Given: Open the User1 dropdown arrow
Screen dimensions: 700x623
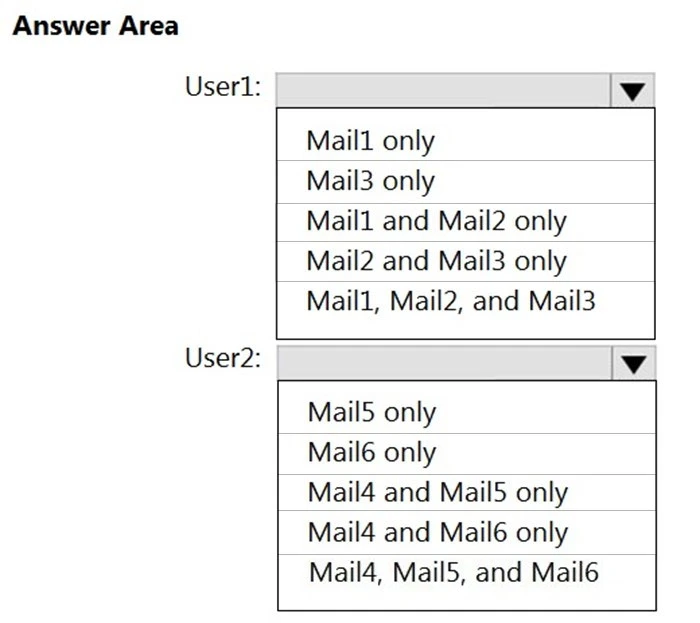Looking at the screenshot, I should pyautogui.click(x=631, y=91).
